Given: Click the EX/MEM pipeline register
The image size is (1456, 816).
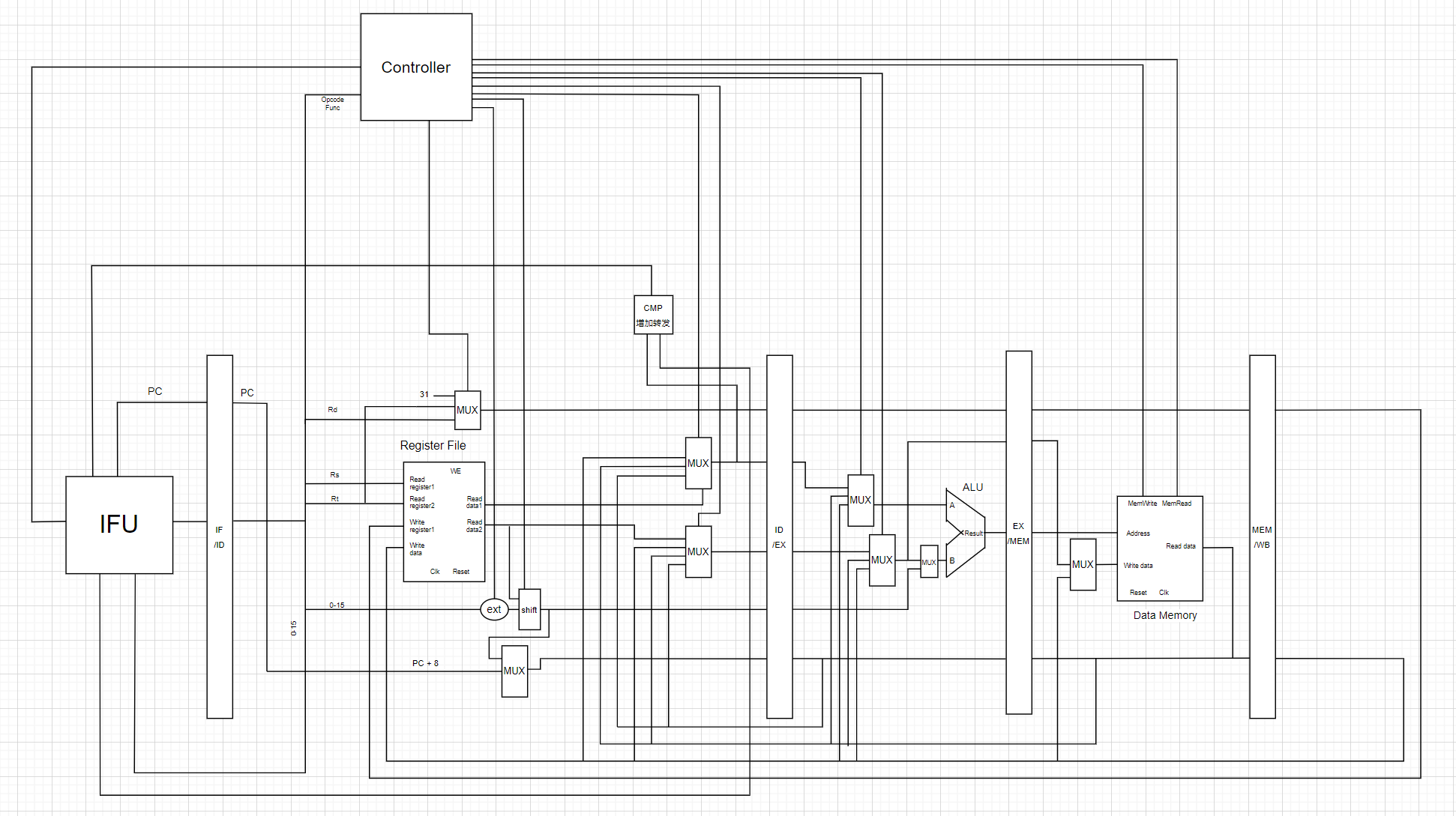Looking at the screenshot, I should tap(1019, 532).
